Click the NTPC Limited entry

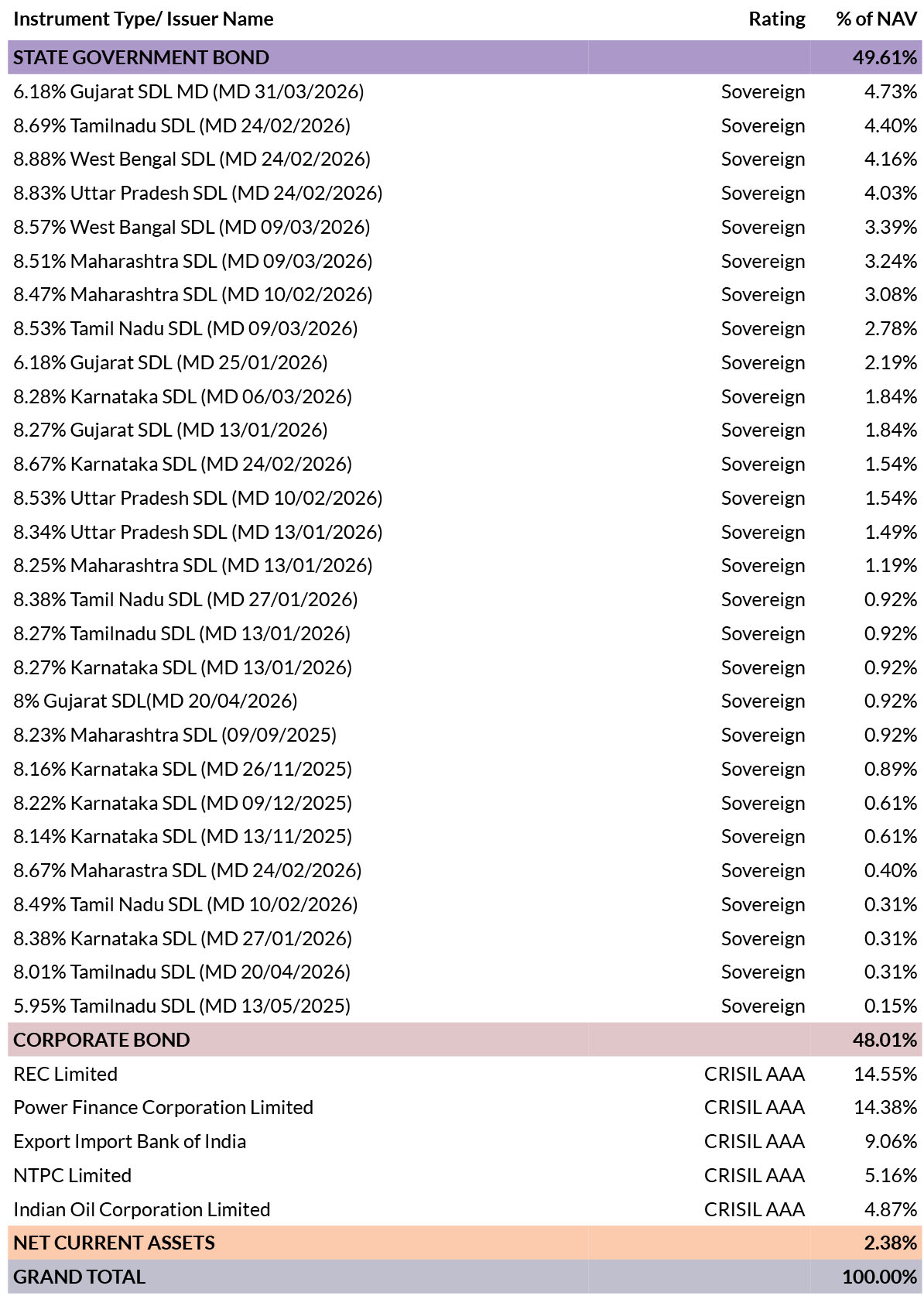tap(73, 1175)
